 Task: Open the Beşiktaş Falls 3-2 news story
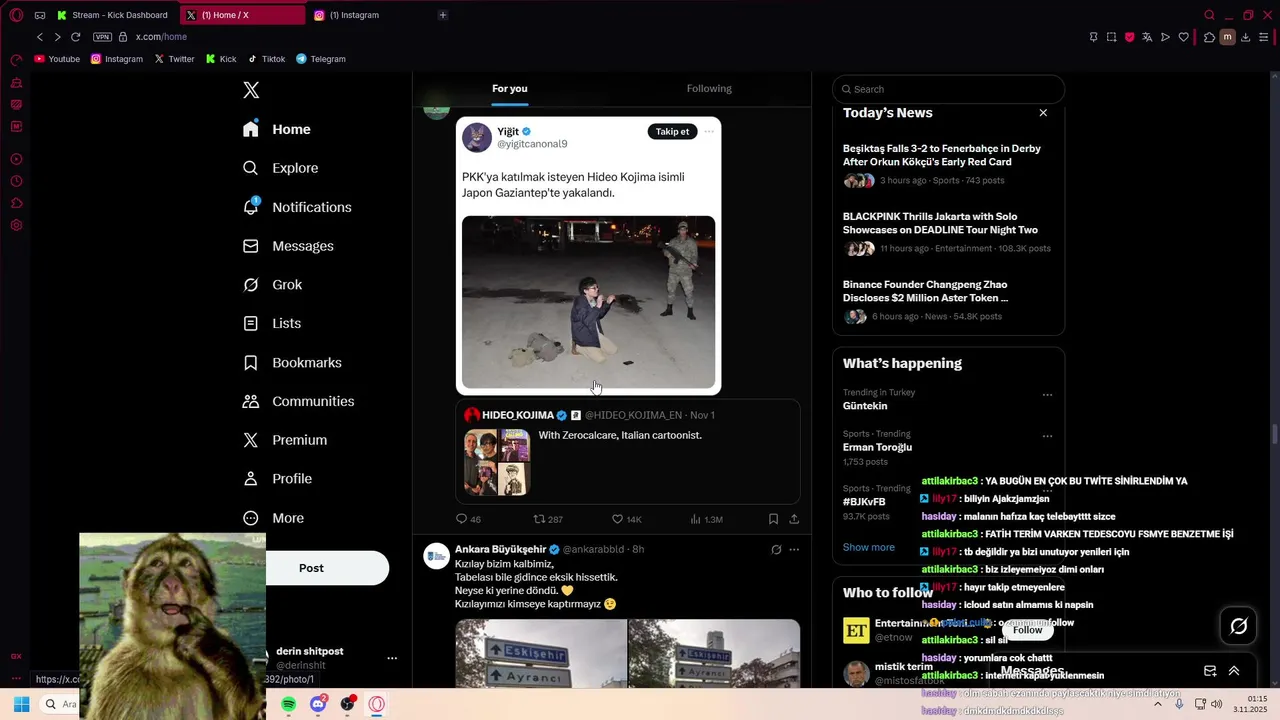tap(948, 164)
